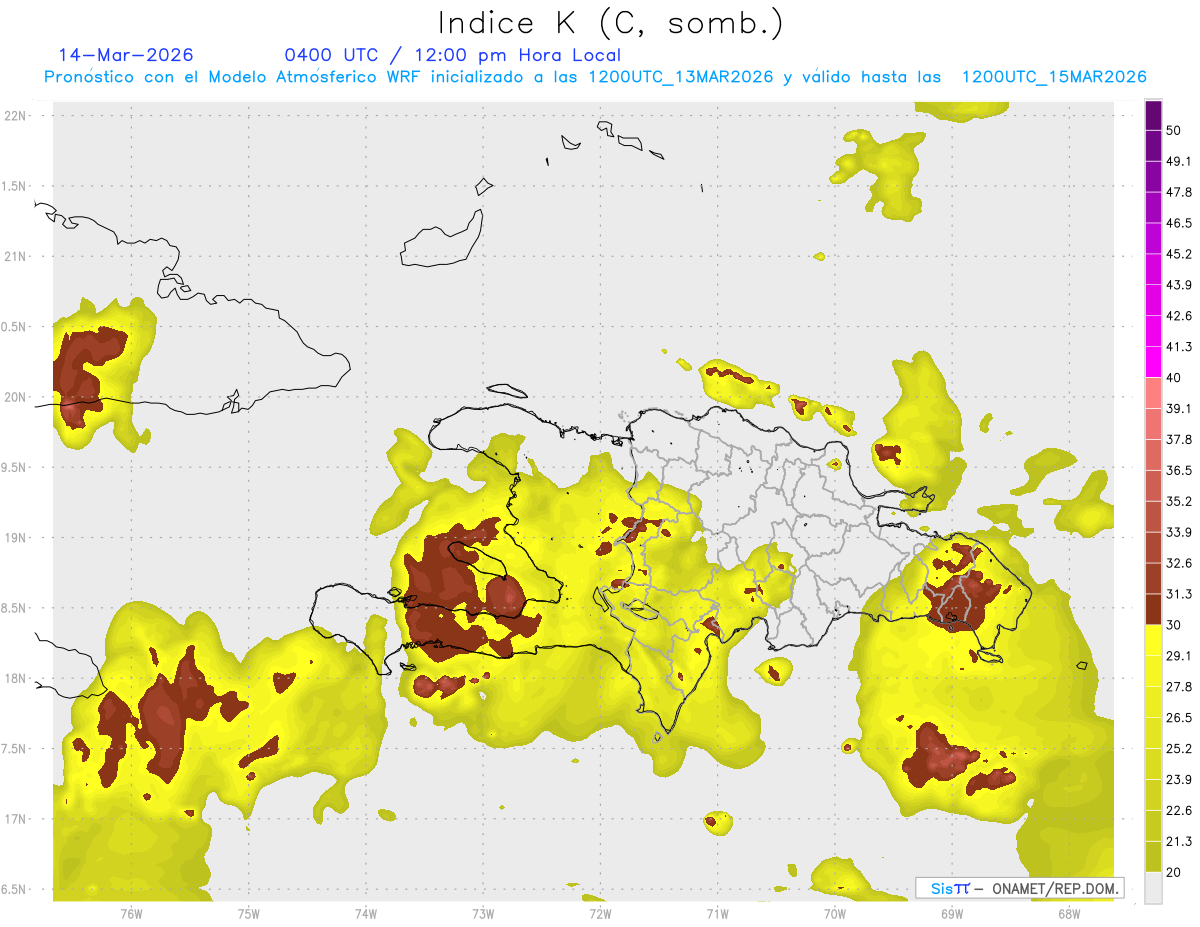This screenshot has width=1200, height=927.
Task: Click the '46.5' color scale value
Action: pyautogui.click(x=1179, y=224)
